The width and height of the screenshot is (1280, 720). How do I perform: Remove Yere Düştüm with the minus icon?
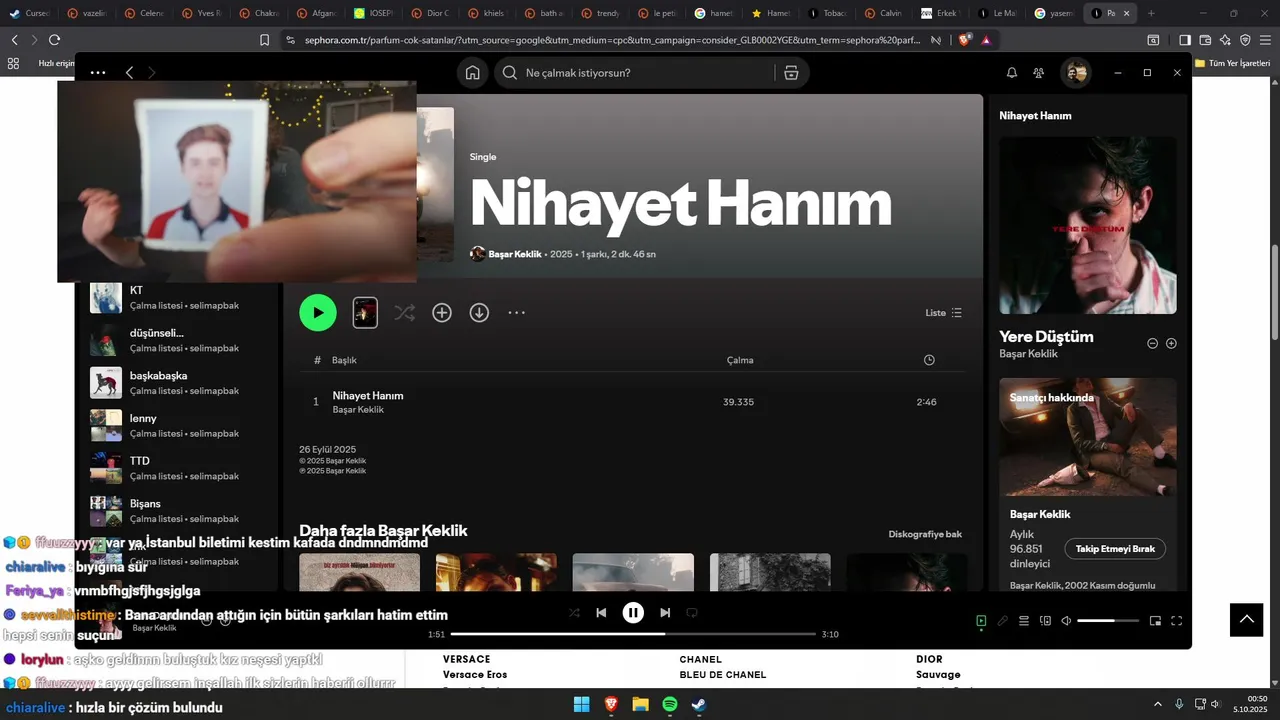tap(1152, 343)
